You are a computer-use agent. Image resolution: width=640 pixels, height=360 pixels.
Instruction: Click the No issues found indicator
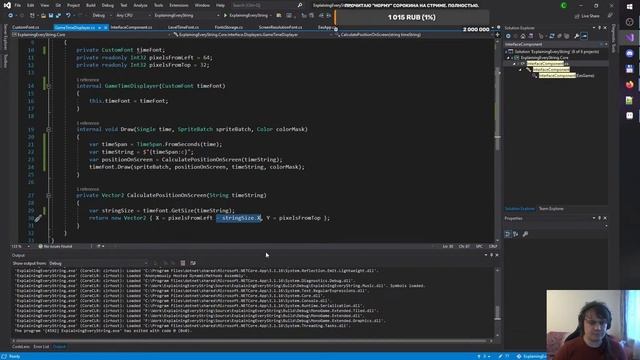[55, 247]
